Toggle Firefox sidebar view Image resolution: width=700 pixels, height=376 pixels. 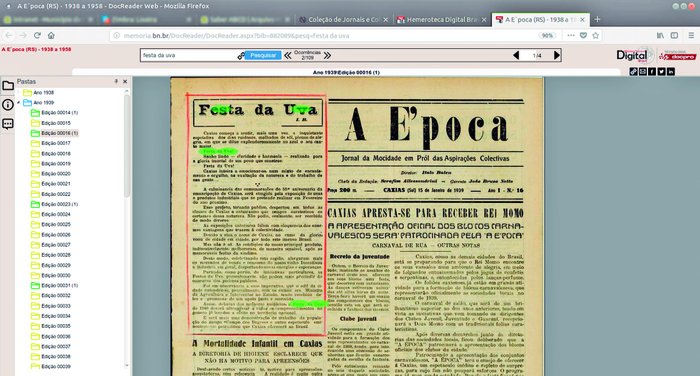click(674, 35)
